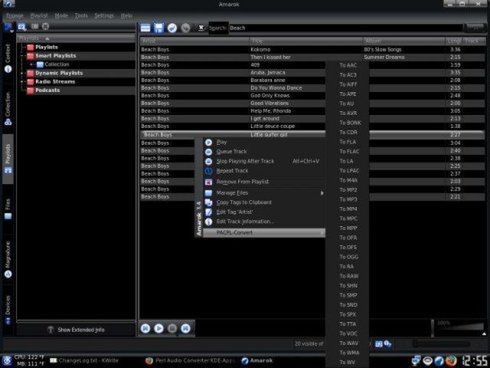Clear the search filter with the X icon
This screenshot has width=490, height=368.
(x=201, y=28)
